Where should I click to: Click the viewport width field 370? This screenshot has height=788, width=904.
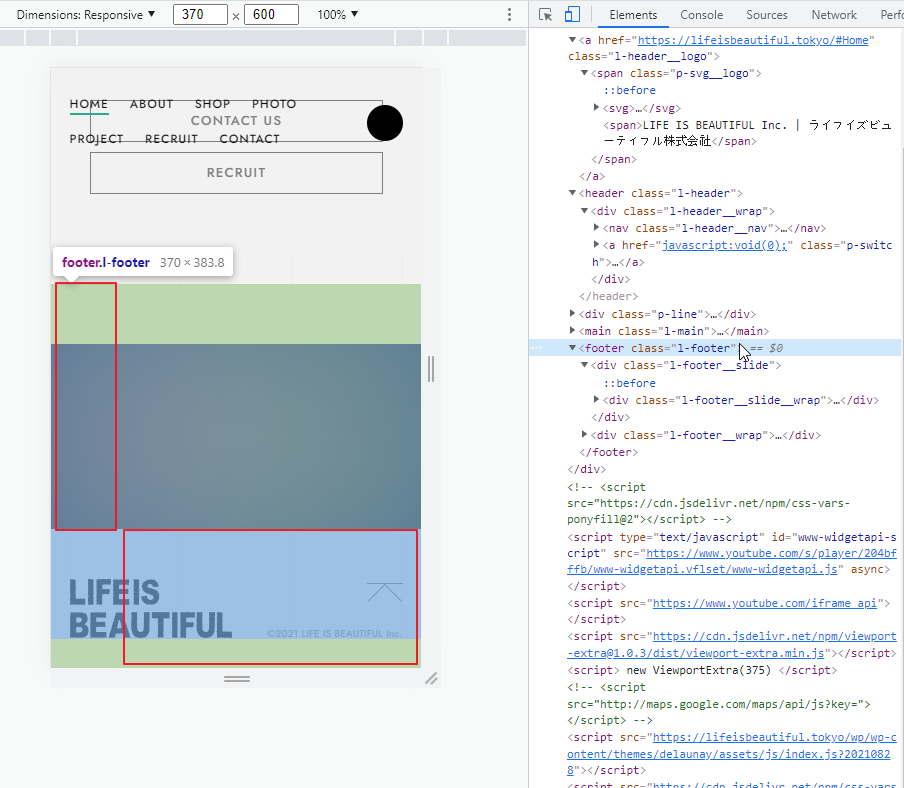pos(200,14)
